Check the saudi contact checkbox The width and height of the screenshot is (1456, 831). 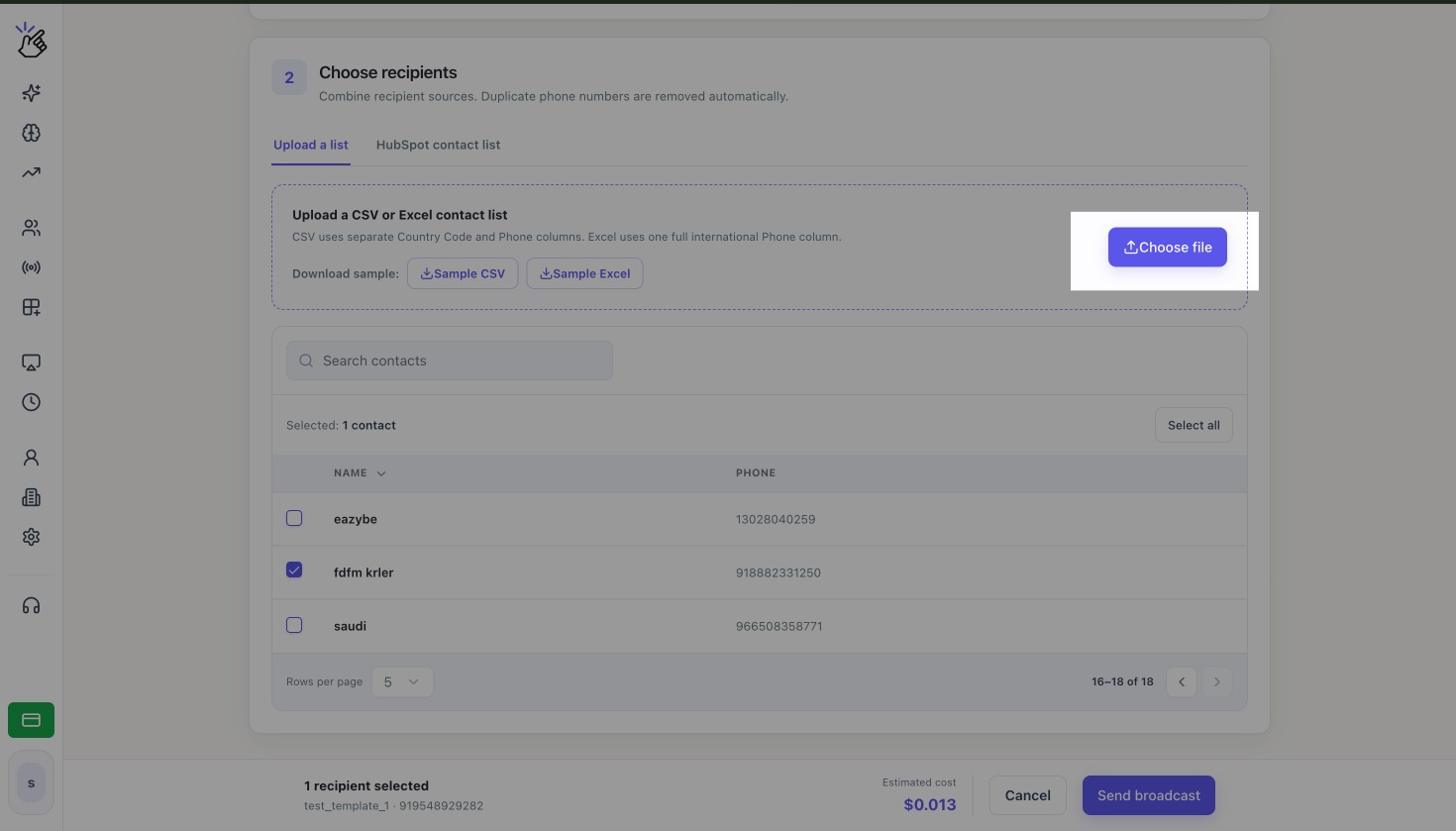coord(294,625)
